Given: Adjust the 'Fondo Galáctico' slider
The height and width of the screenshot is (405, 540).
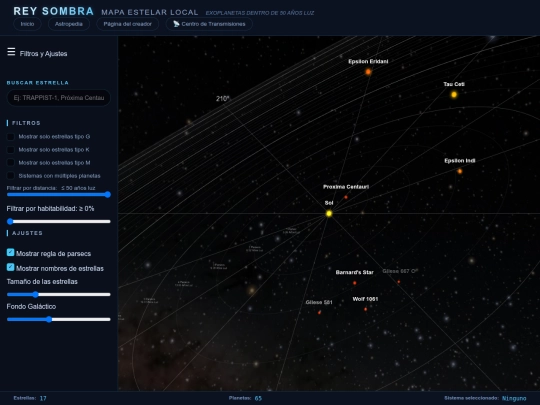Looking at the screenshot, I should [x=59, y=319].
